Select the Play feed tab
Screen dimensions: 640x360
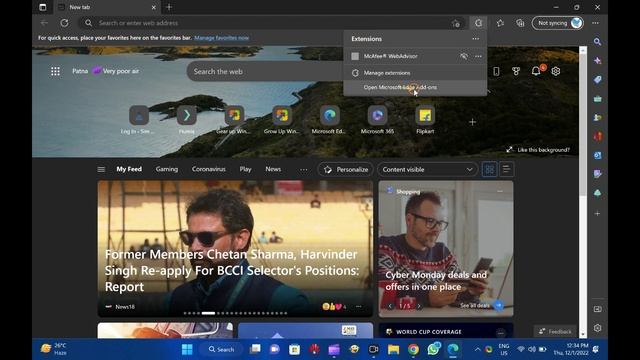point(245,169)
